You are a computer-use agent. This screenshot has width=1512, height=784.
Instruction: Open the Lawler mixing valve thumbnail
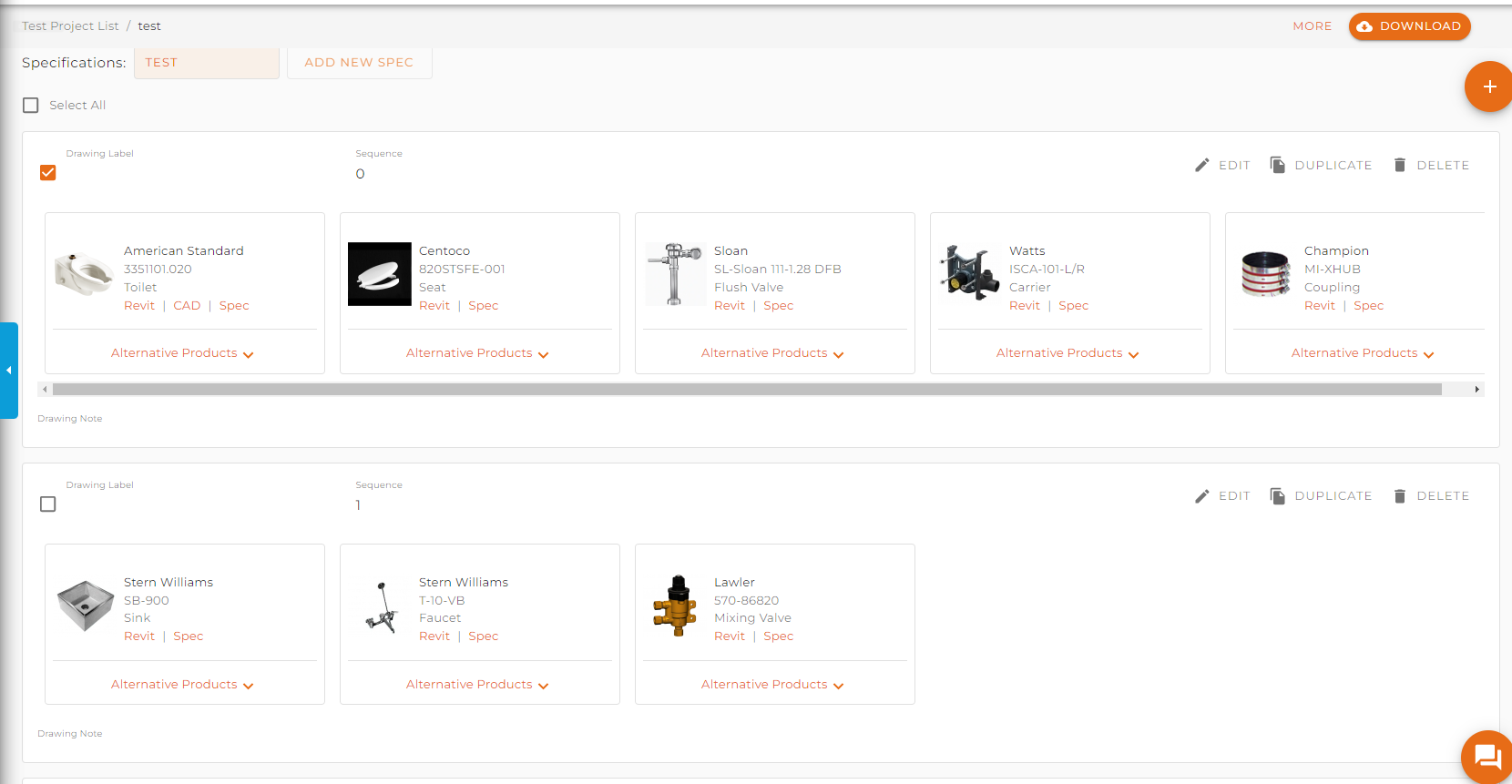tap(675, 606)
